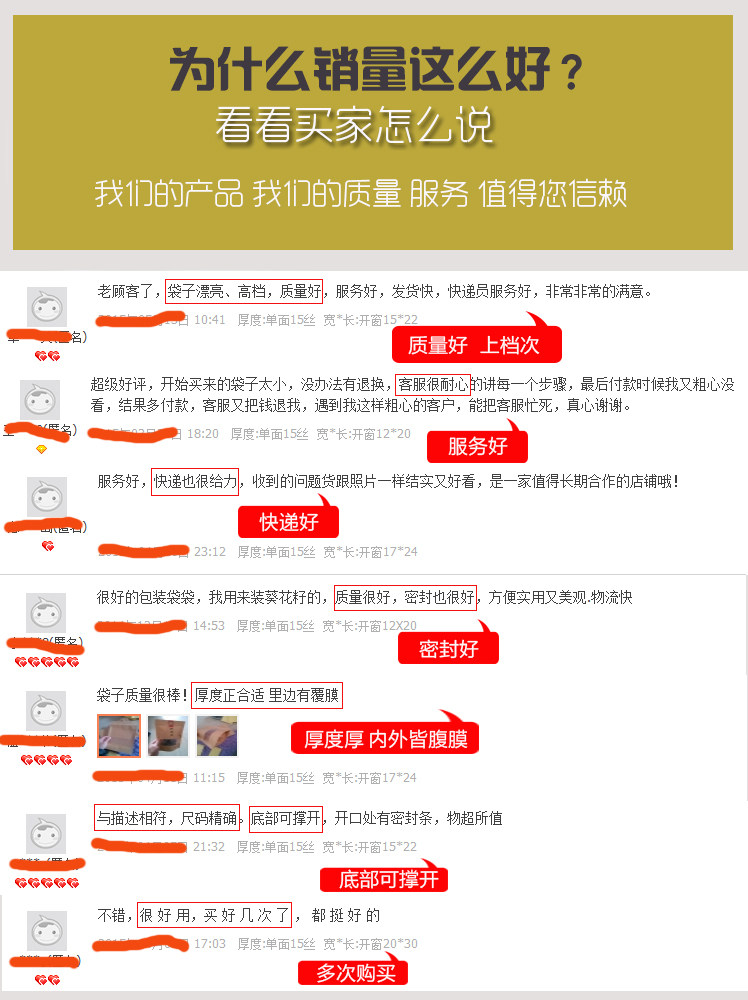Open the second review photo thumbnail

(168, 735)
